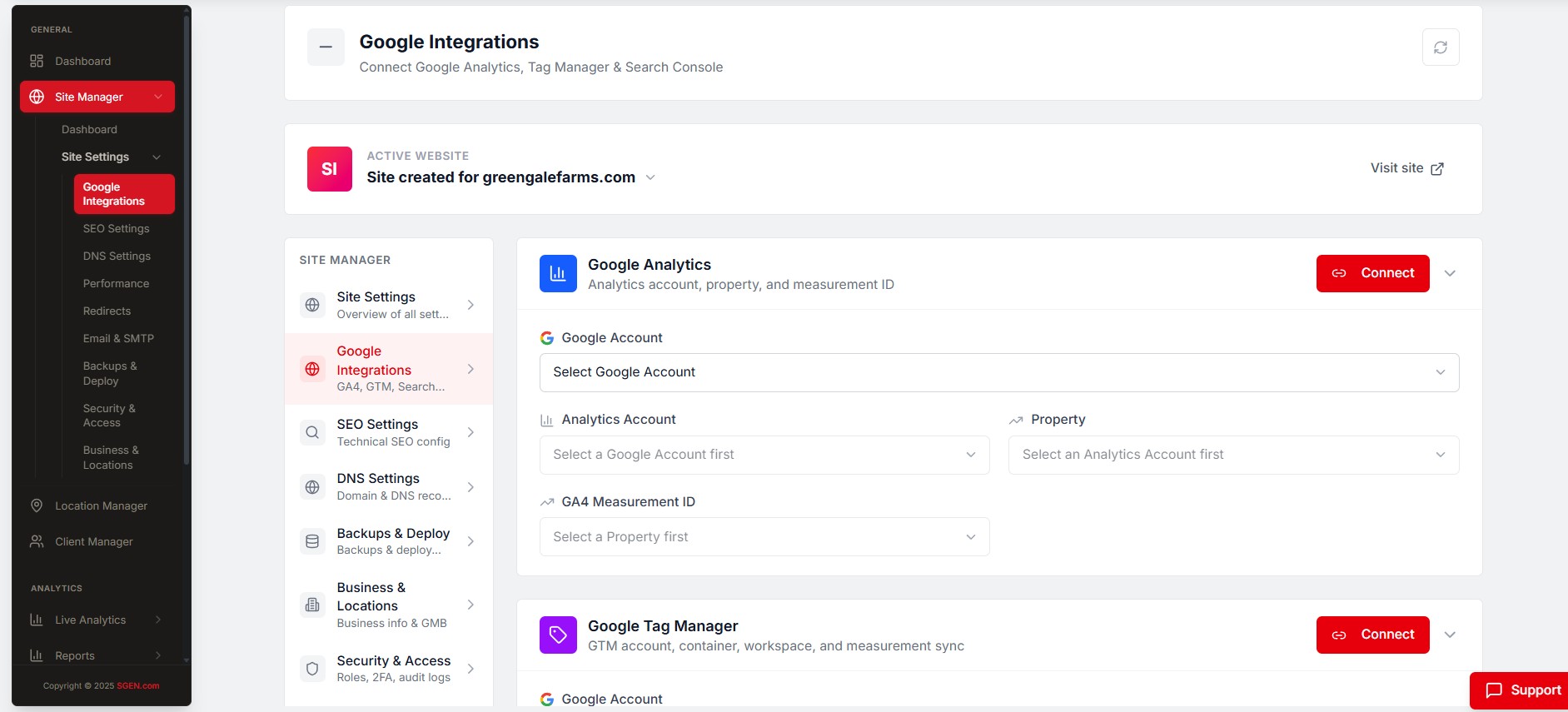Open Security & Access in sidebar submenu
Viewport: 1568px width, 712px height.
click(109, 416)
